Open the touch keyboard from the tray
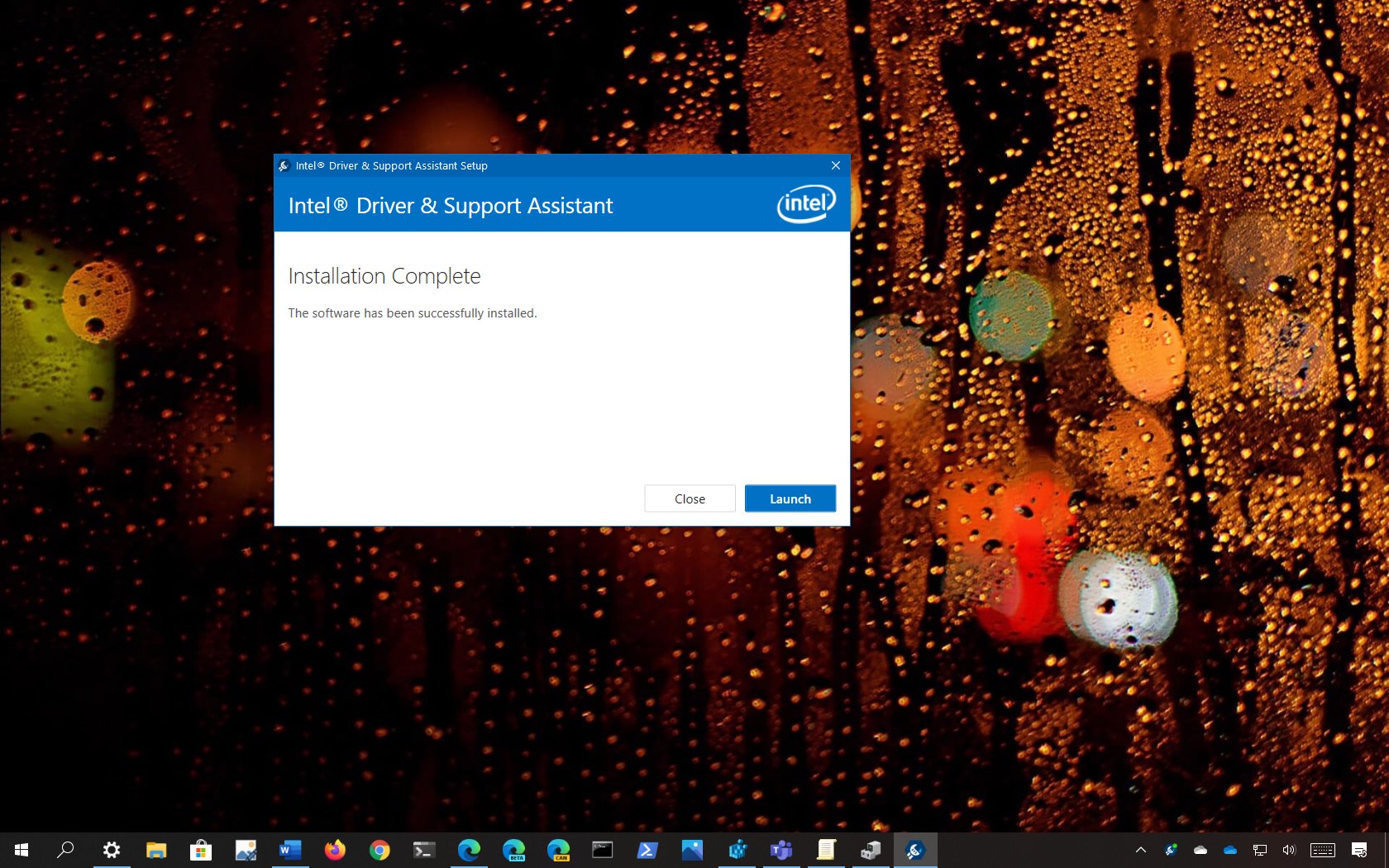 click(1323, 850)
